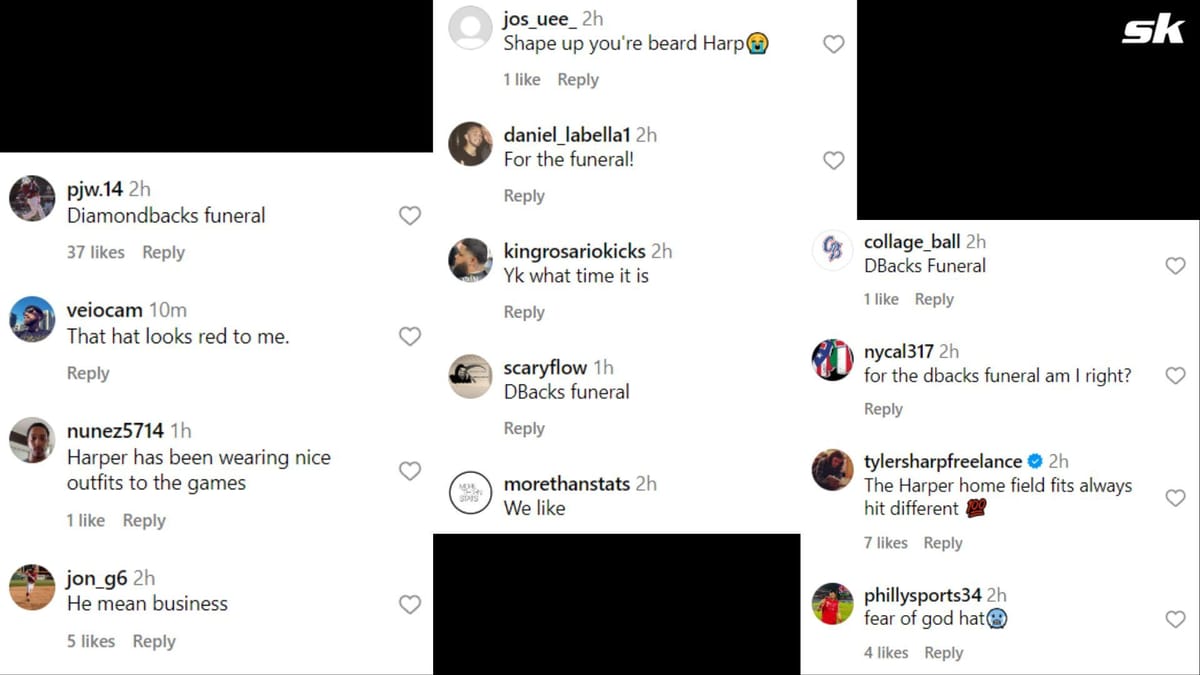Like the 'He mean business' comment
Viewport: 1200px width, 675px height.
(409, 604)
